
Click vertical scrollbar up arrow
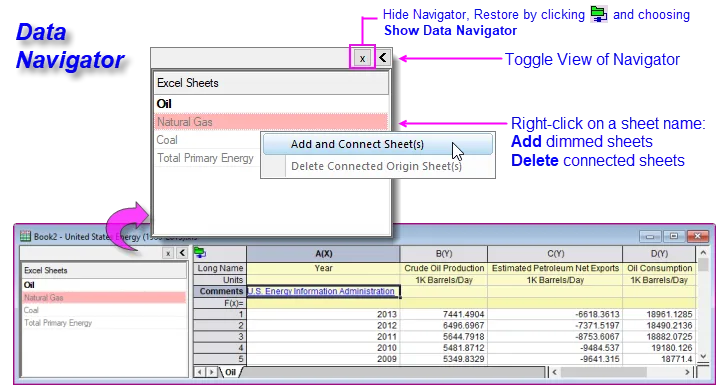point(703,253)
